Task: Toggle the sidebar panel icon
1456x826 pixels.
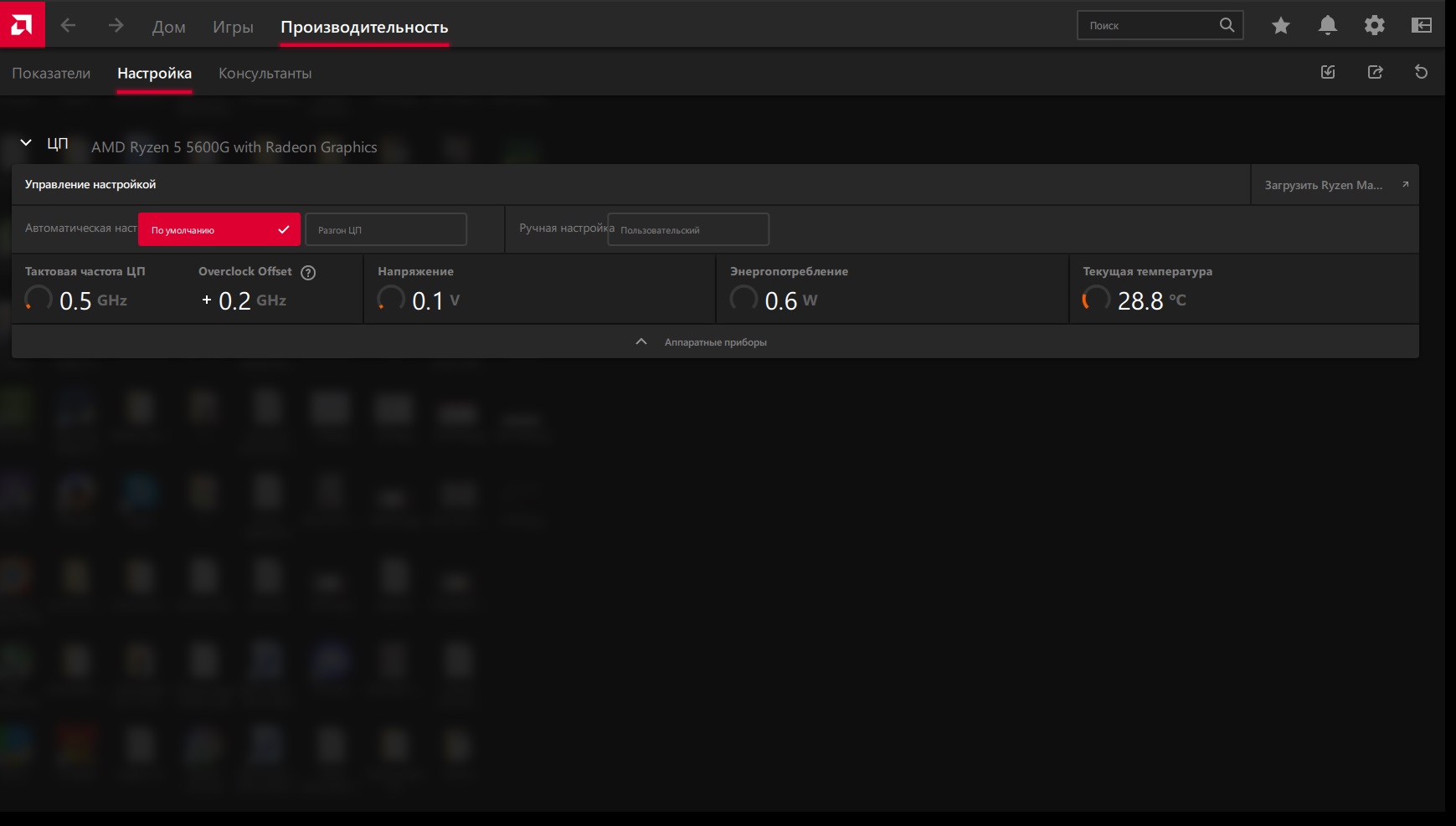Action: [x=1422, y=25]
